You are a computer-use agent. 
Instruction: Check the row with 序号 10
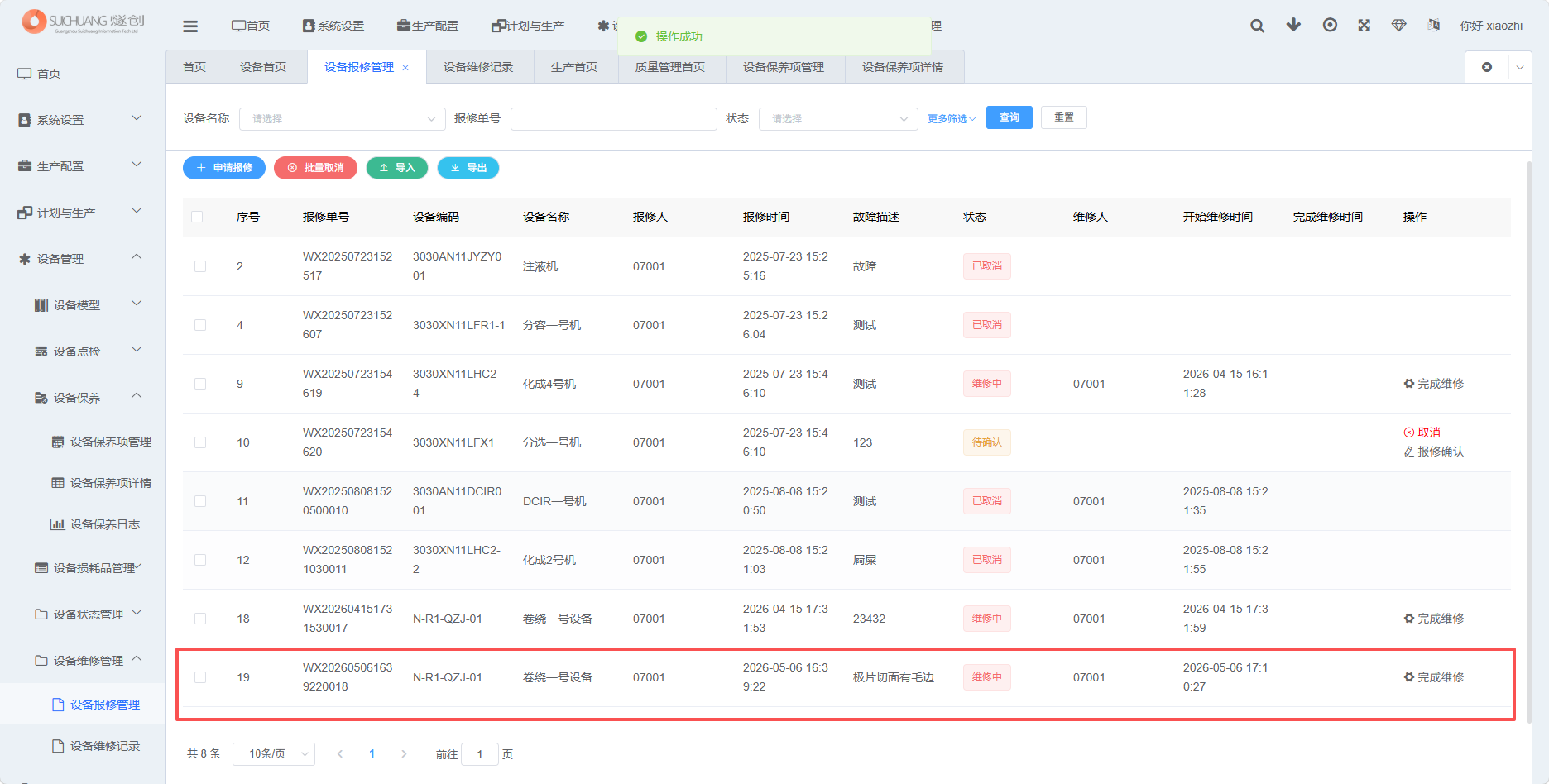coord(200,442)
